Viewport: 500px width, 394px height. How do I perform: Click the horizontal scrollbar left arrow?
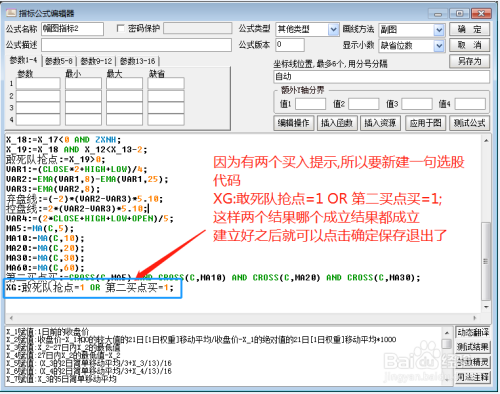[x=11, y=318]
